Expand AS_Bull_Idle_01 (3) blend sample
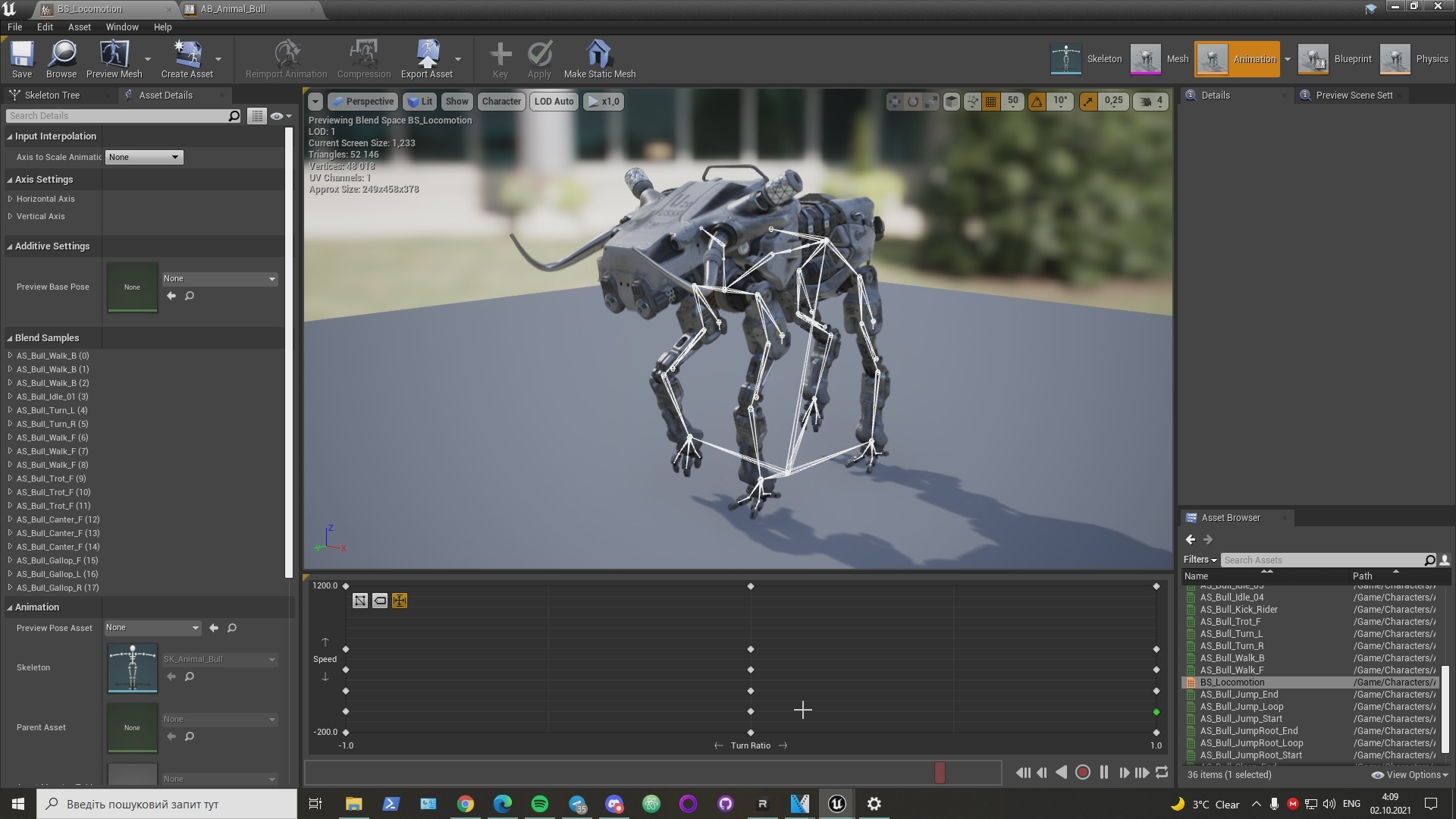The height and width of the screenshot is (819, 1456). 11,397
